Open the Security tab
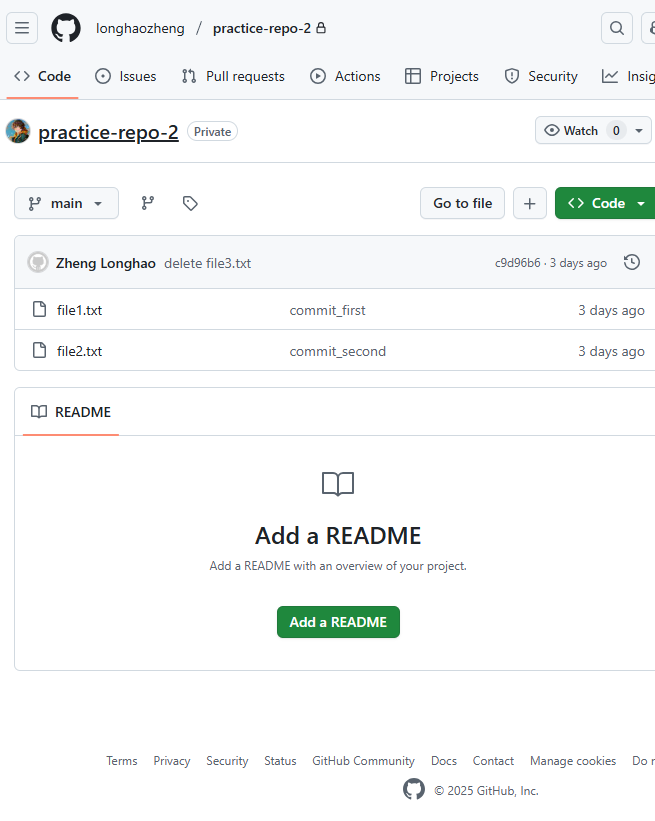 541,76
